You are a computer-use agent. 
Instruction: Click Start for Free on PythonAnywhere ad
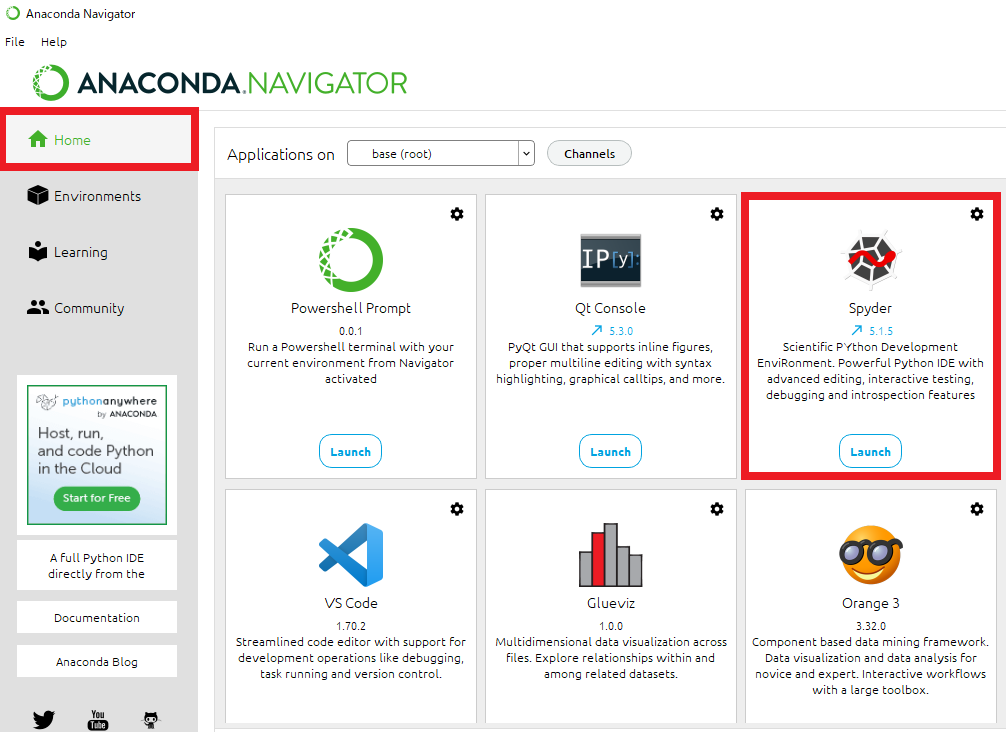pos(97,498)
